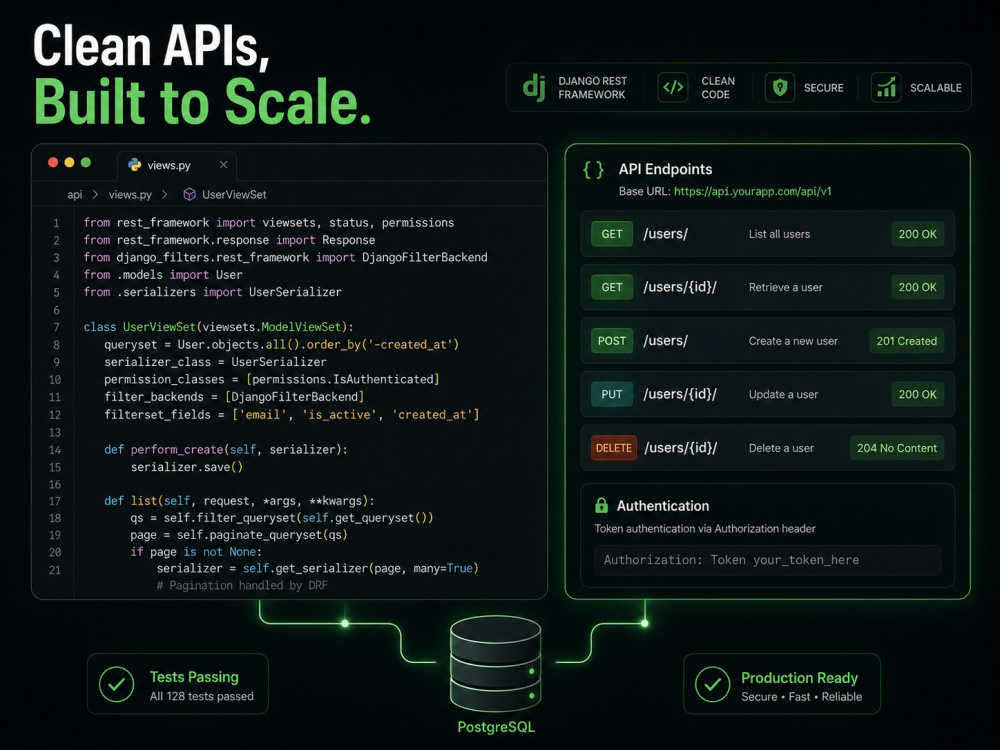The width and height of the screenshot is (1000, 750).
Task: Click 'Token authentication via Authorization header' text
Action: point(705,529)
